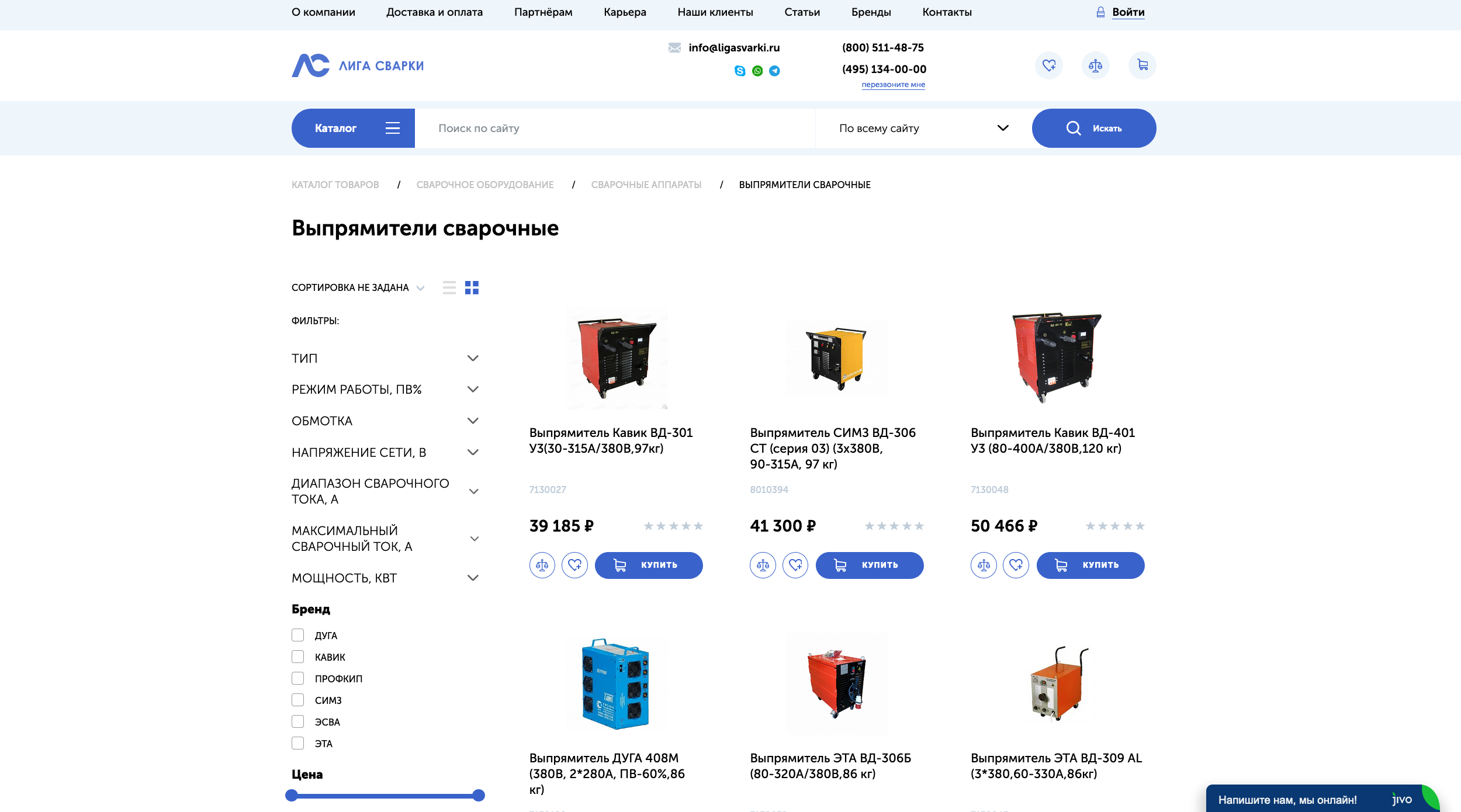1461x812 pixels.
Task: Click the Skype contact icon
Action: click(x=740, y=71)
